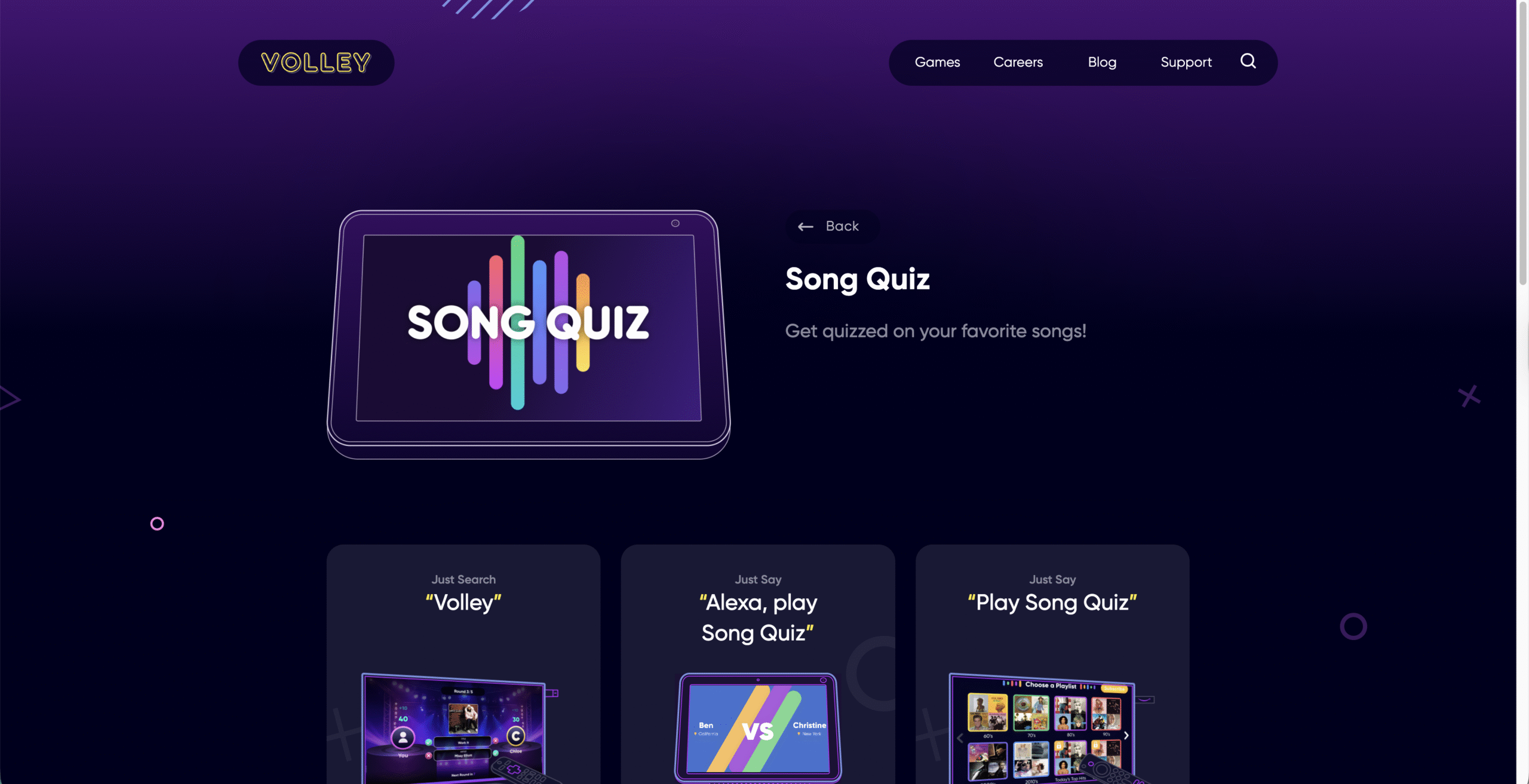Open the Blog link

point(1102,62)
